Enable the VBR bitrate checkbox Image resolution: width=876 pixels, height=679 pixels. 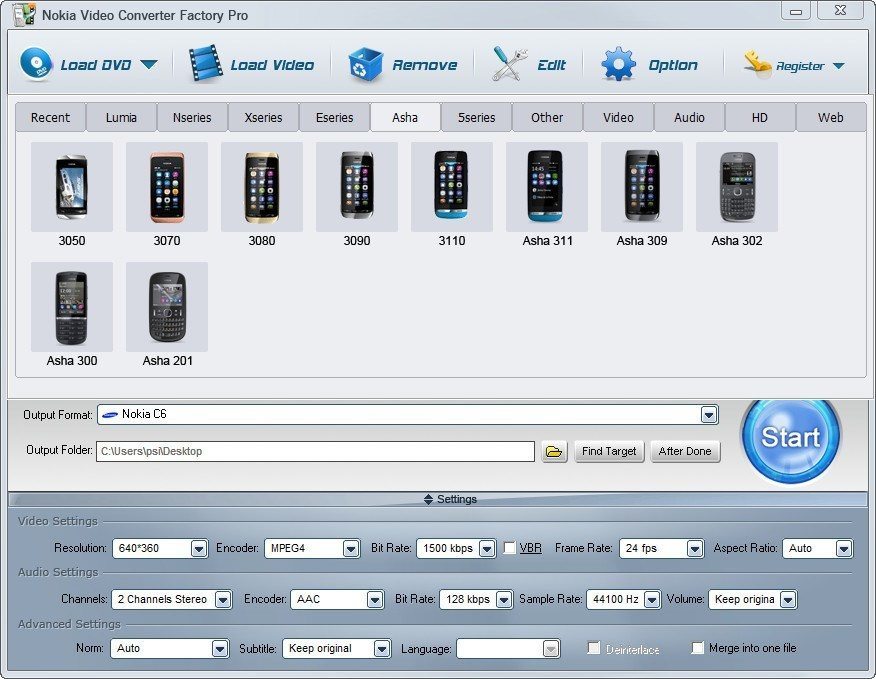pos(511,548)
